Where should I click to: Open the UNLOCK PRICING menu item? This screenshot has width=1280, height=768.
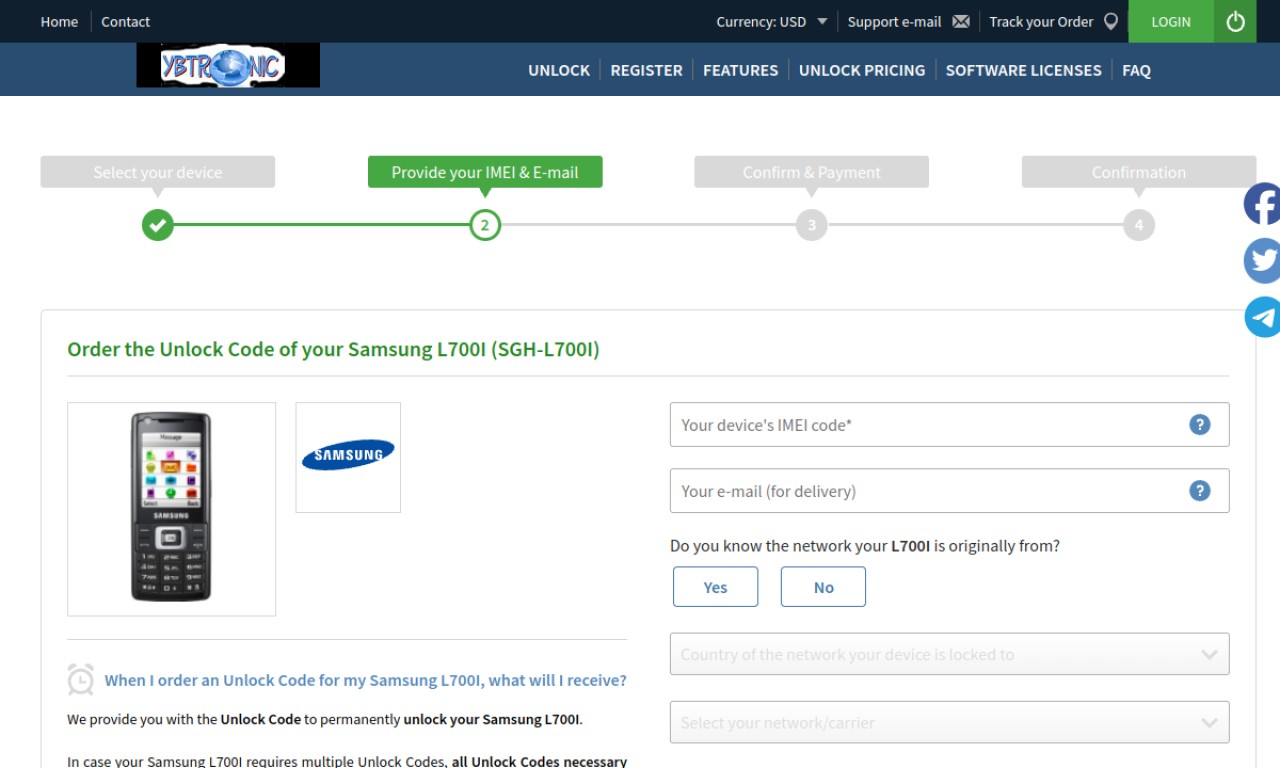tap(862, 70)
